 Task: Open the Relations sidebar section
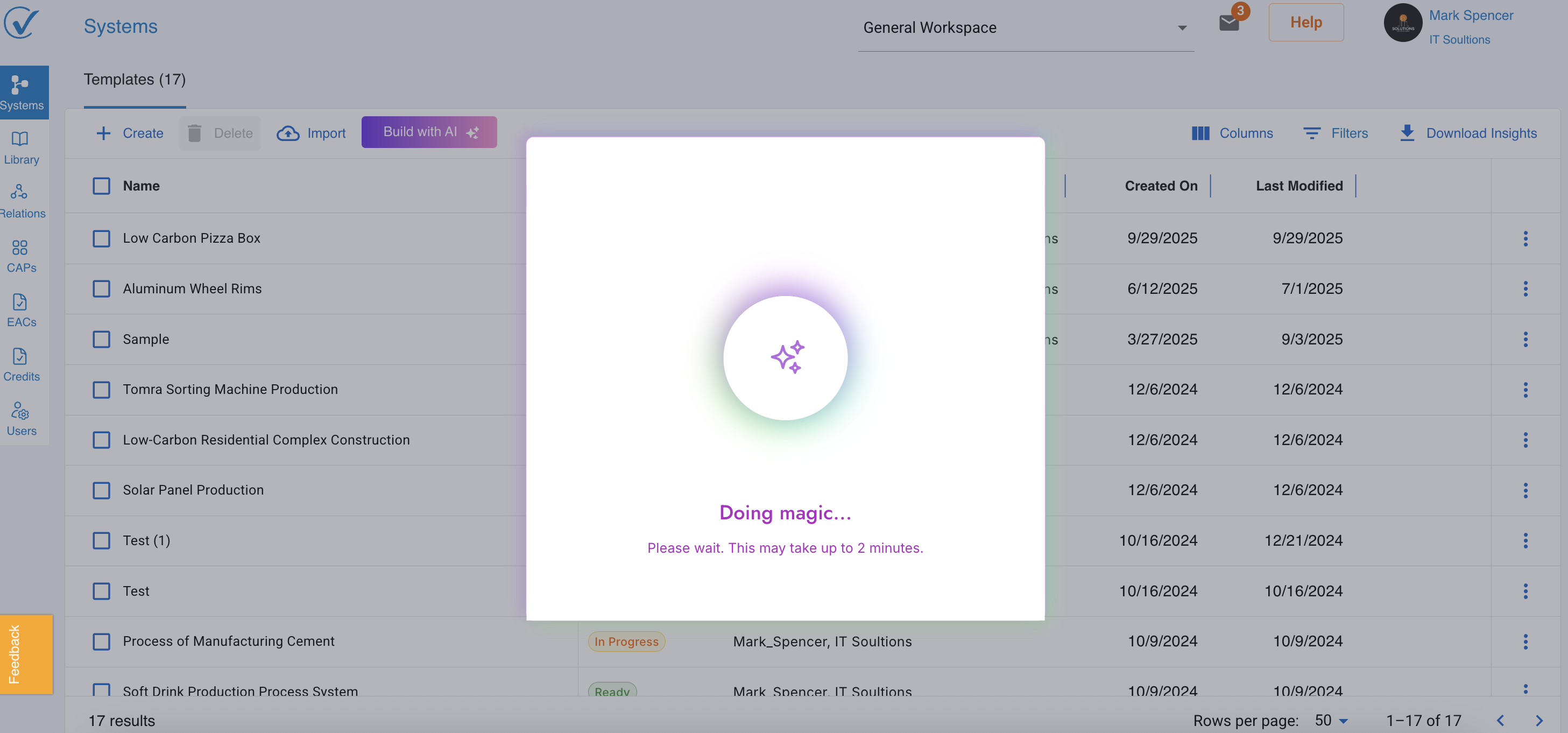[x=22, y=201]
